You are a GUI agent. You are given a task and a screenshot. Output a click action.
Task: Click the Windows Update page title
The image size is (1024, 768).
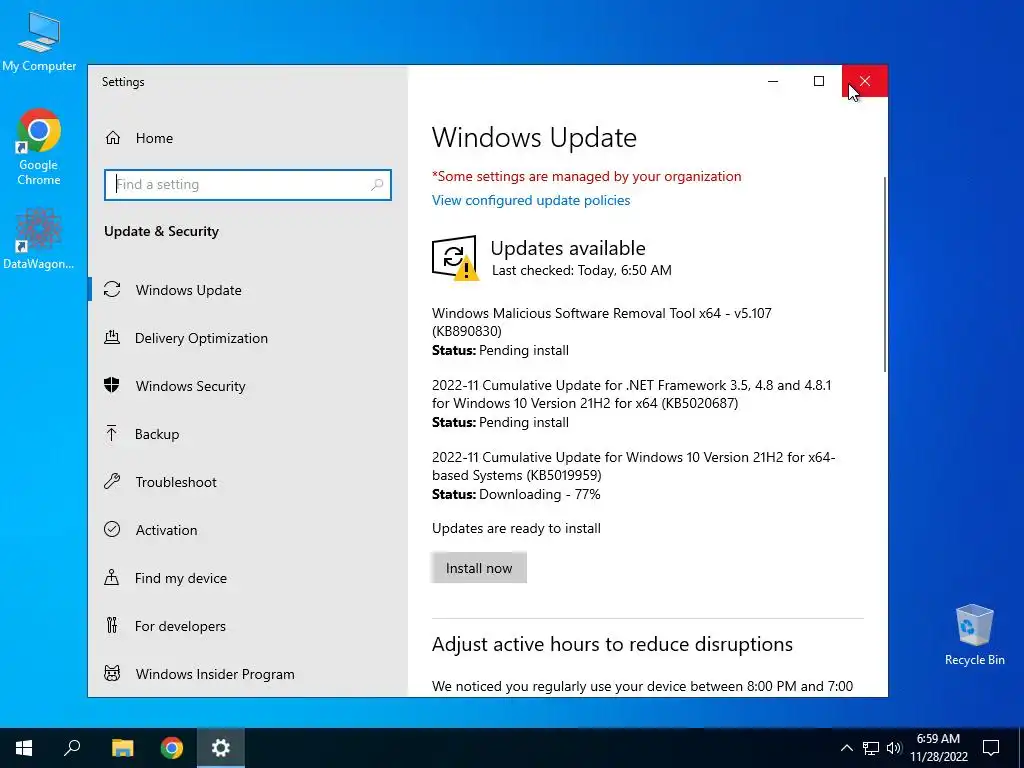[534, 138]
